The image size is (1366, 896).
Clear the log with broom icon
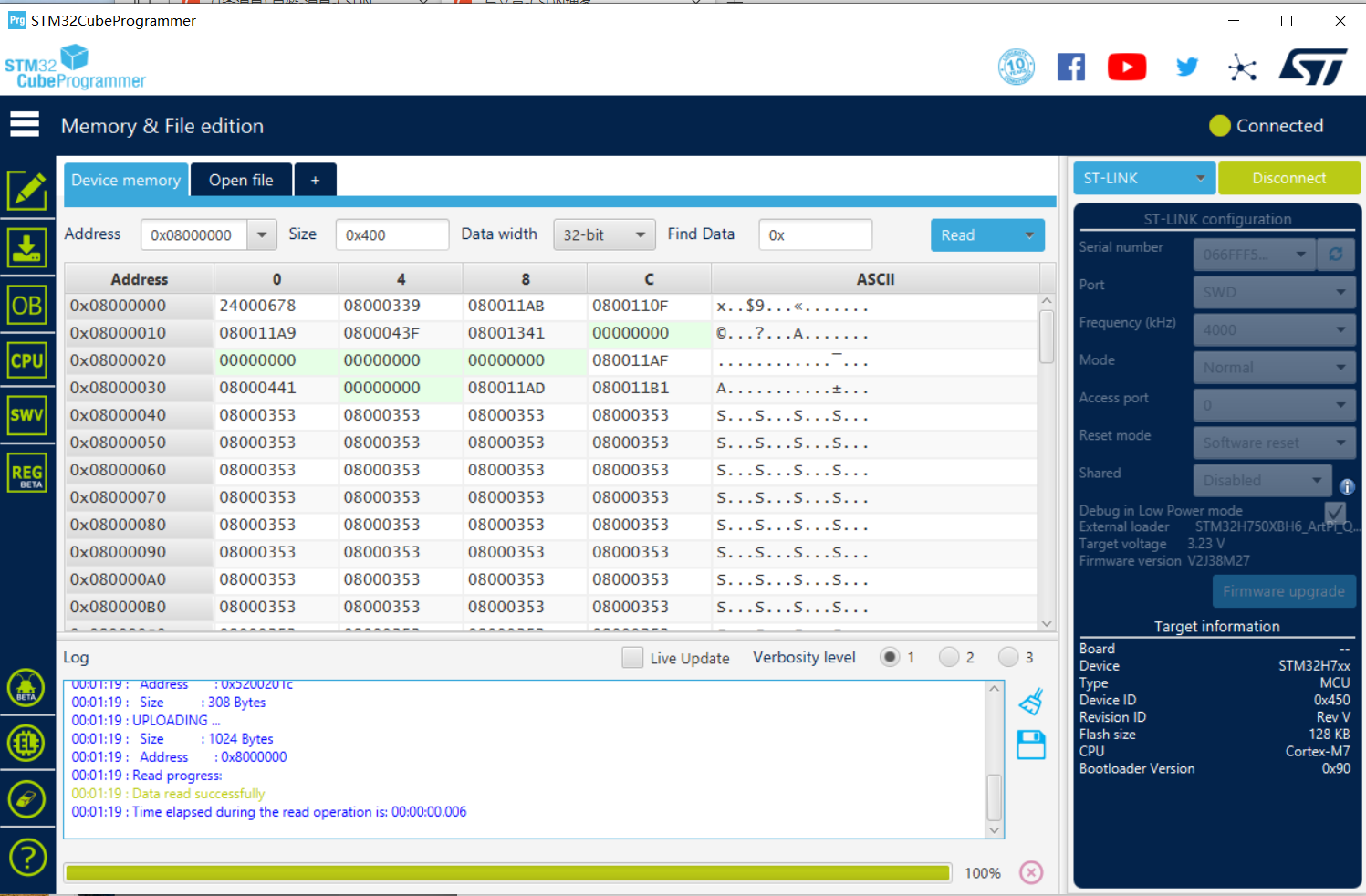pos(1031,702)
